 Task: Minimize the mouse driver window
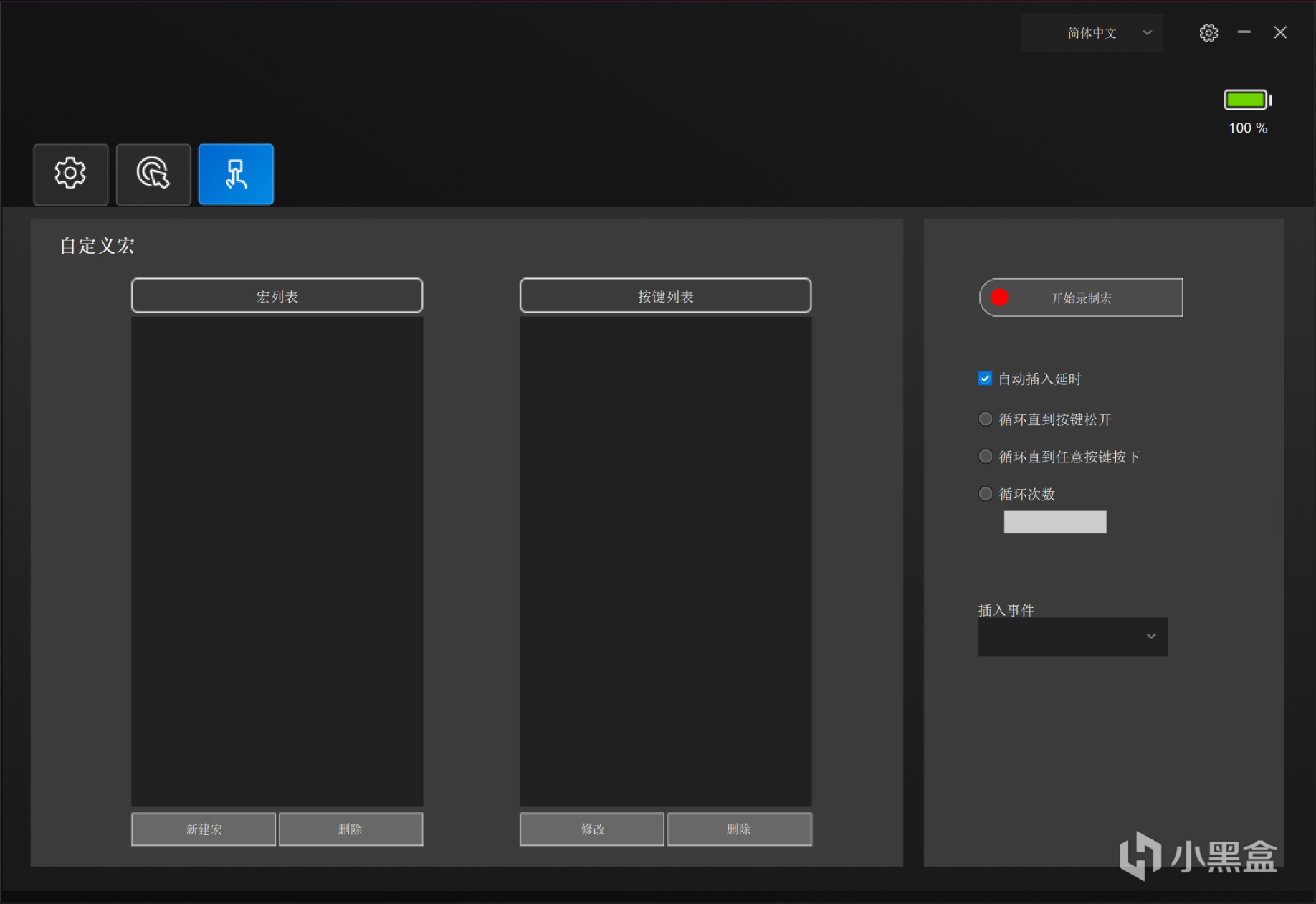pos(1244,32)
